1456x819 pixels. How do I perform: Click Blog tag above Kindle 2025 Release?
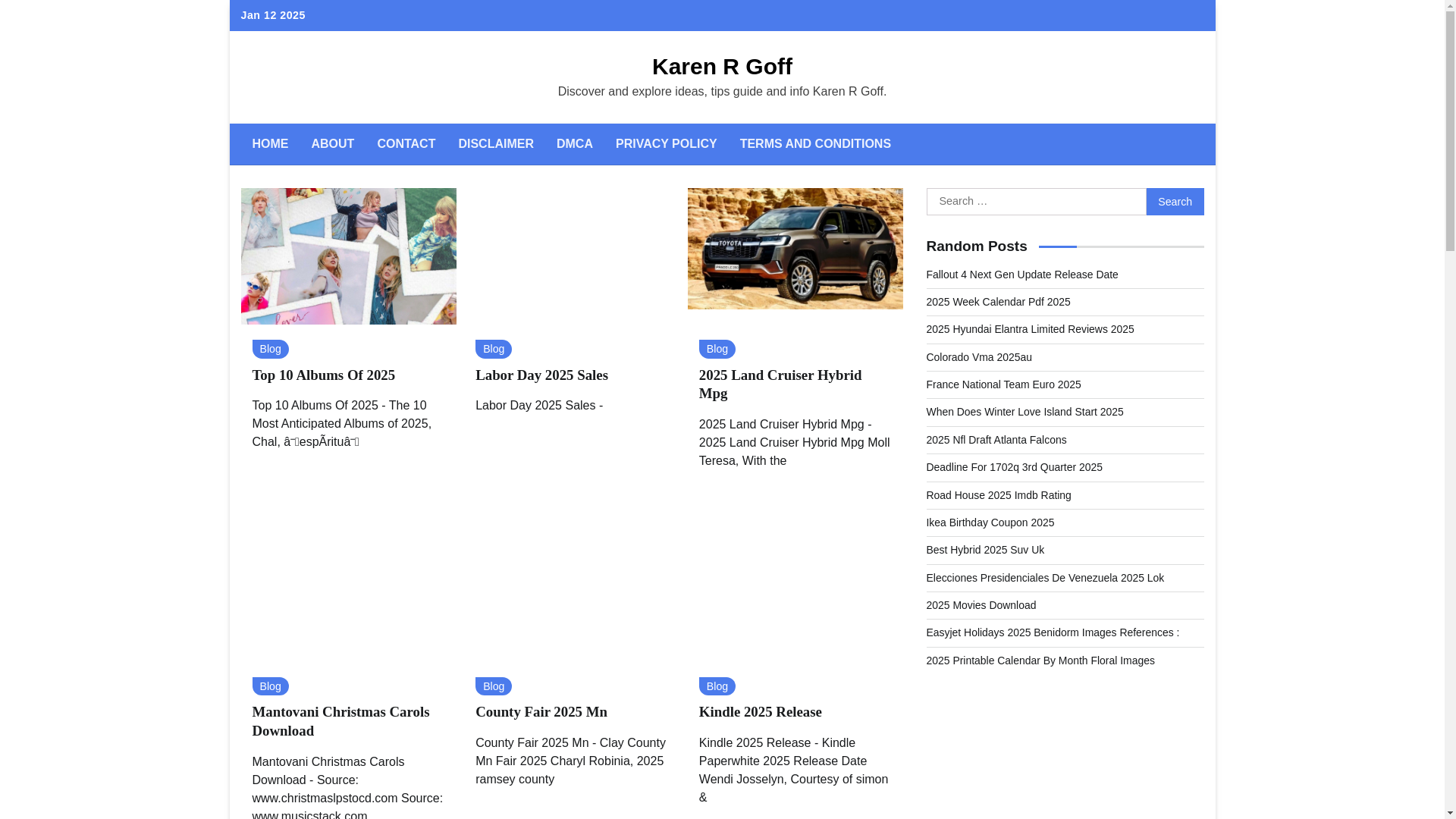point(717,686)
